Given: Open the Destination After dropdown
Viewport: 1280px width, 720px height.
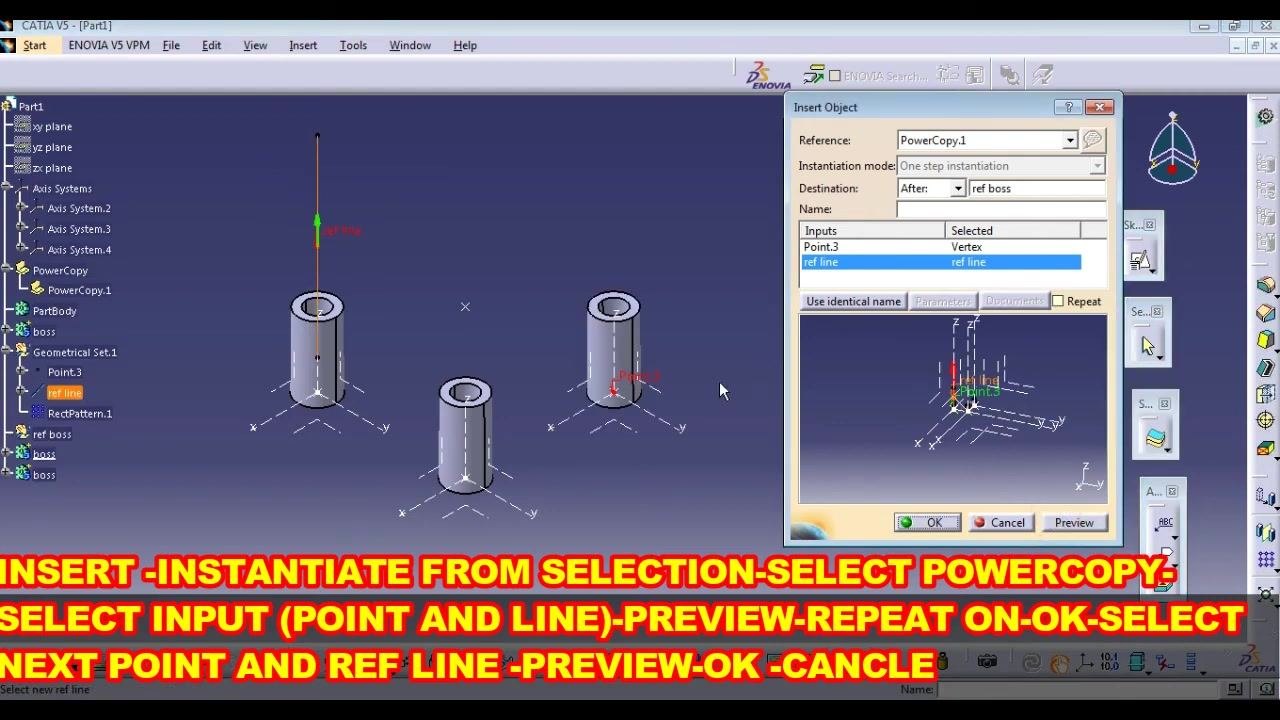Looking at the screenshot, I should pos(957,188).
